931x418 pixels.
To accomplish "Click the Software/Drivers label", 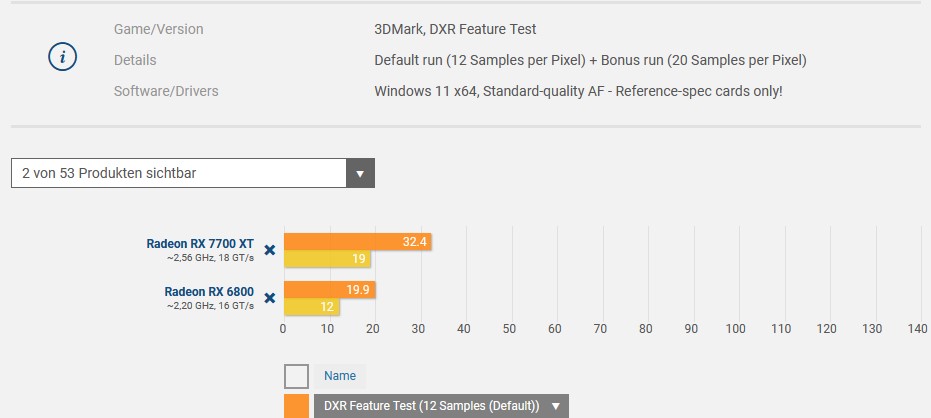I will [166, 91].
